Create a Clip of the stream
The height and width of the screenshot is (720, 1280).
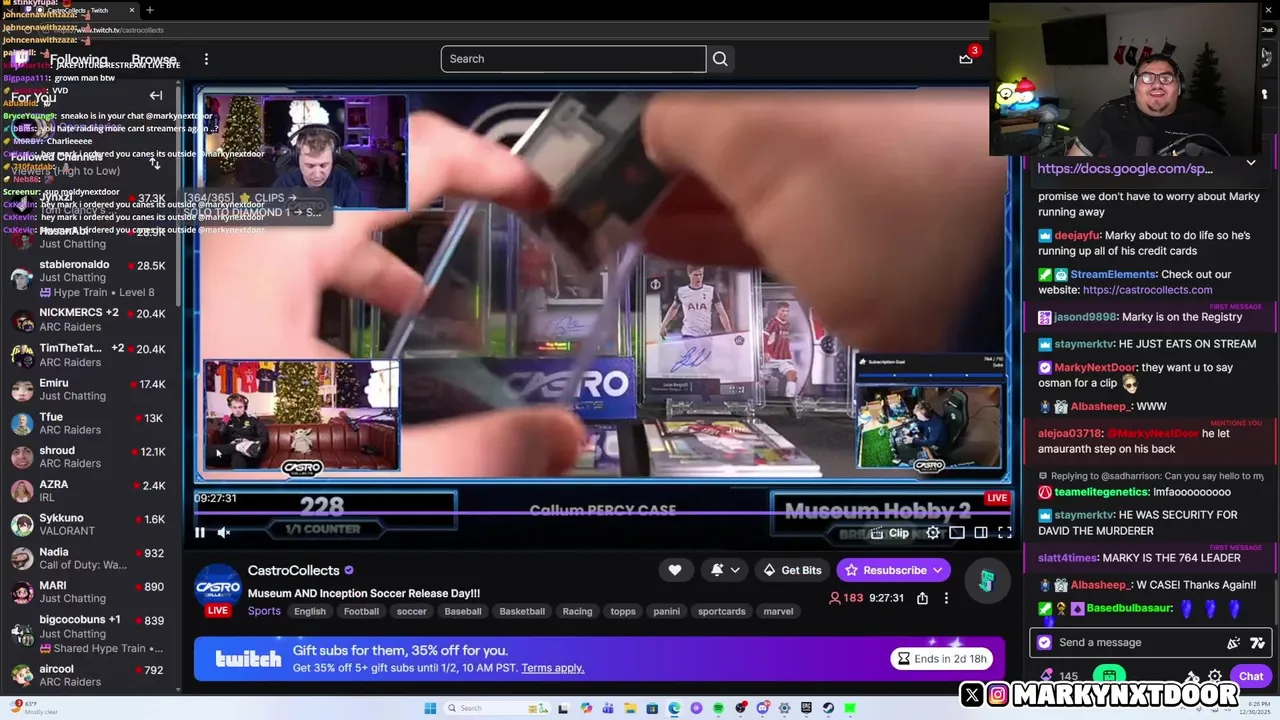tap(891, 533)
